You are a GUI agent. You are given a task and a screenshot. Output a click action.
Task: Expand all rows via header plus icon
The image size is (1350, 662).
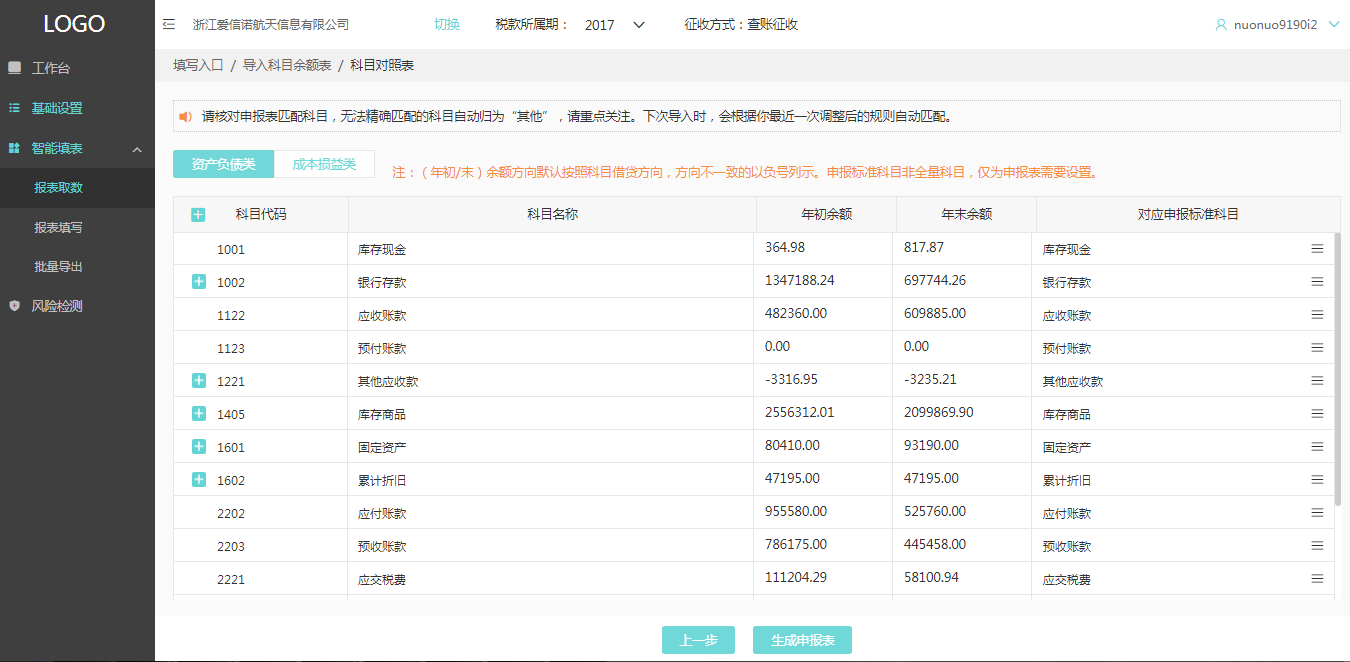click(x=198, y=215)
